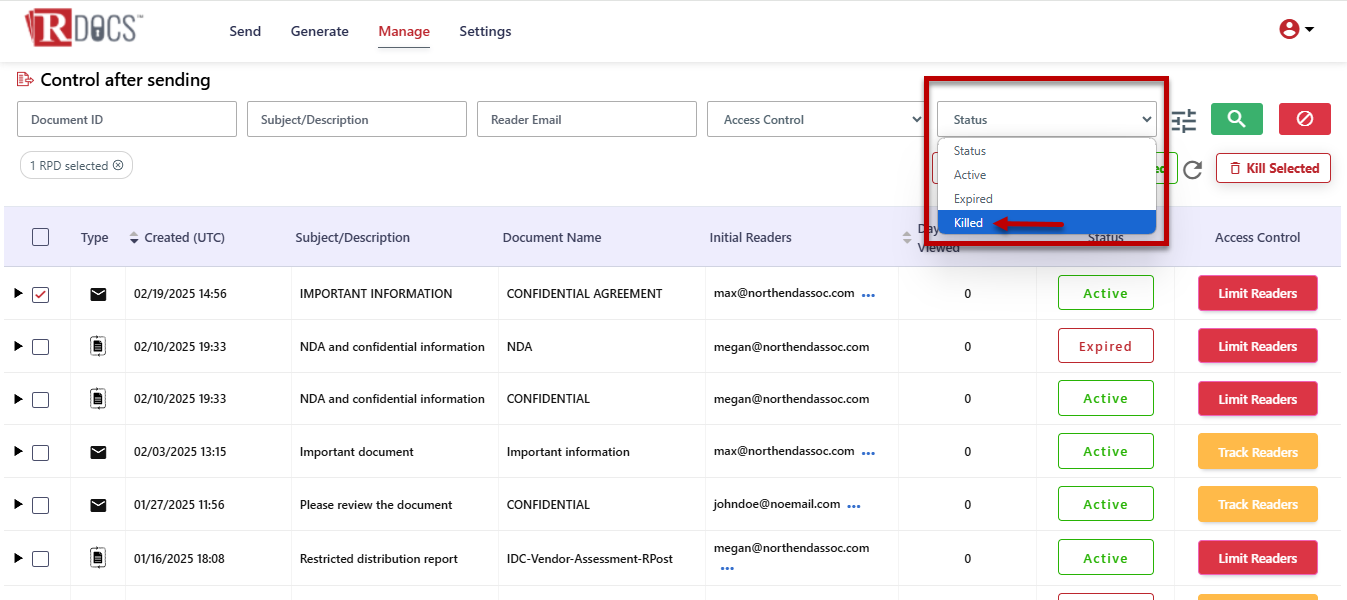Click the Document ID input field

[127, 119]
